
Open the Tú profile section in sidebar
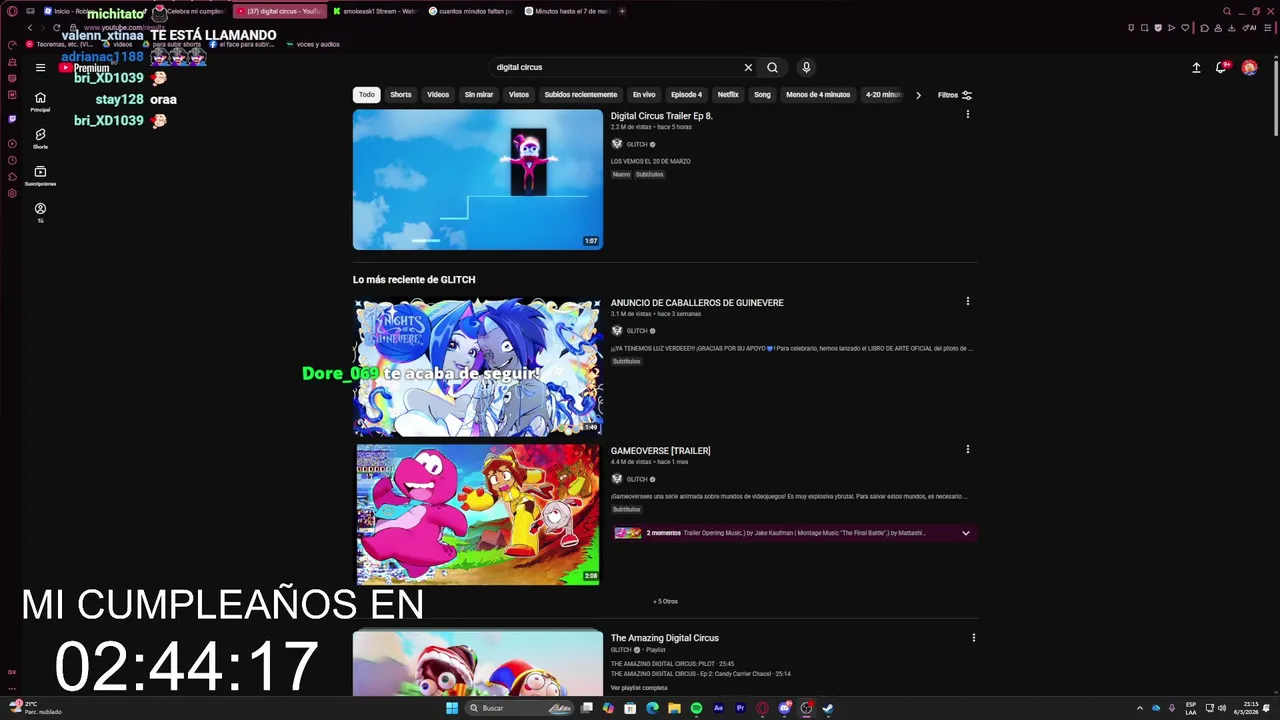[x=40, y=213]
